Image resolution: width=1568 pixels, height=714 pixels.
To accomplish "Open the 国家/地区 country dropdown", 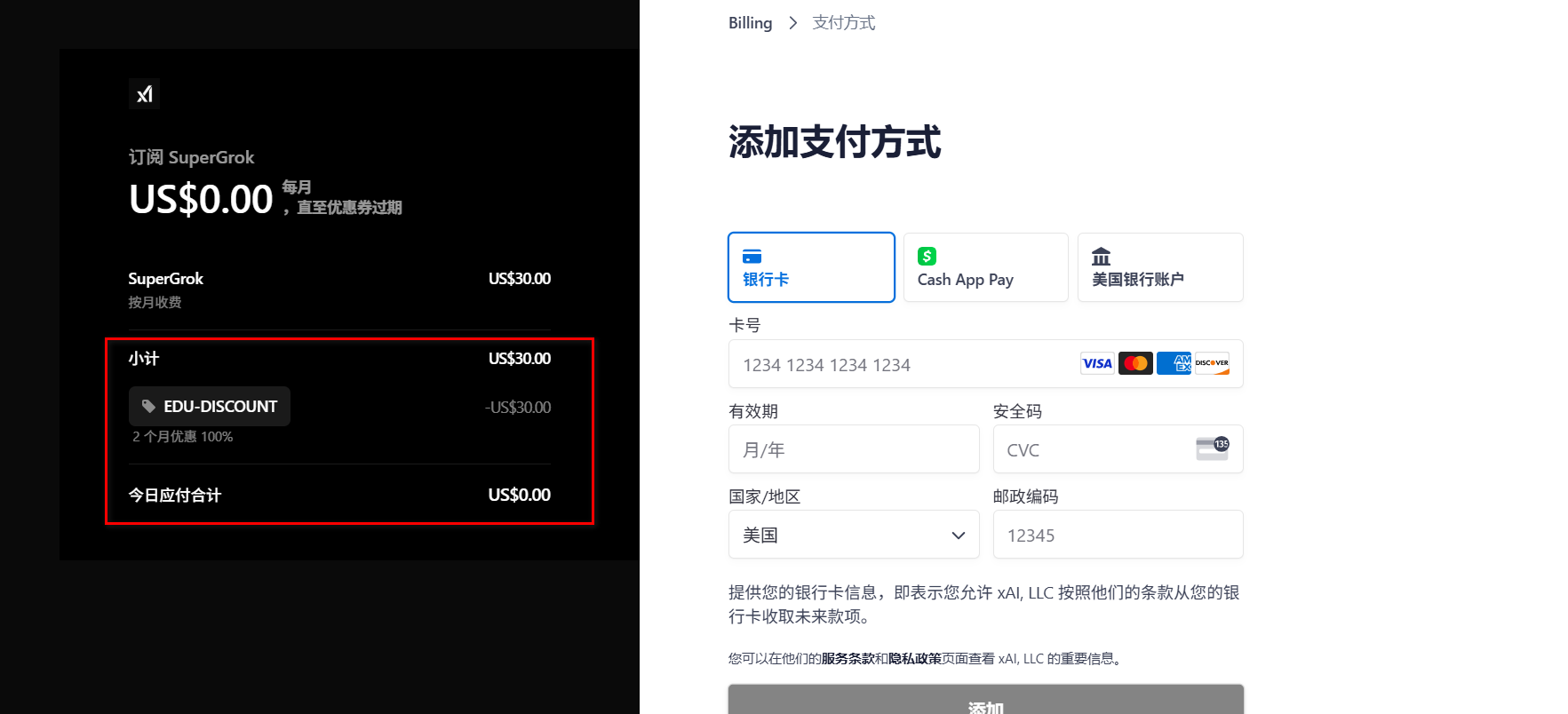I will (854, 535).
